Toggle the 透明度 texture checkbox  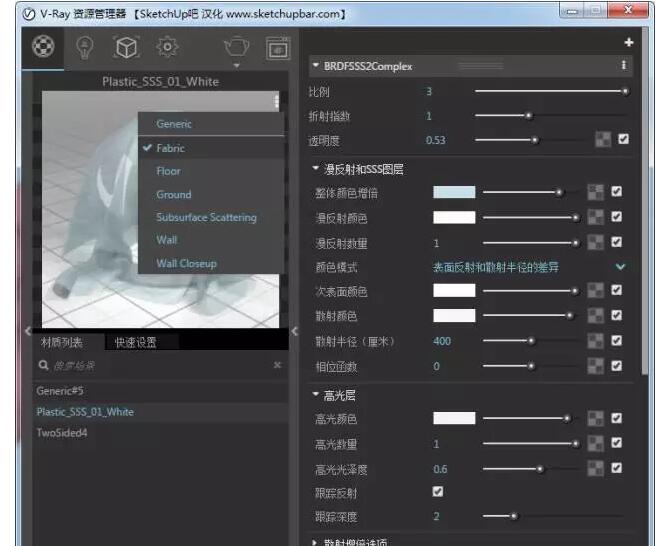pyautogui.click(x=624, y=139)
